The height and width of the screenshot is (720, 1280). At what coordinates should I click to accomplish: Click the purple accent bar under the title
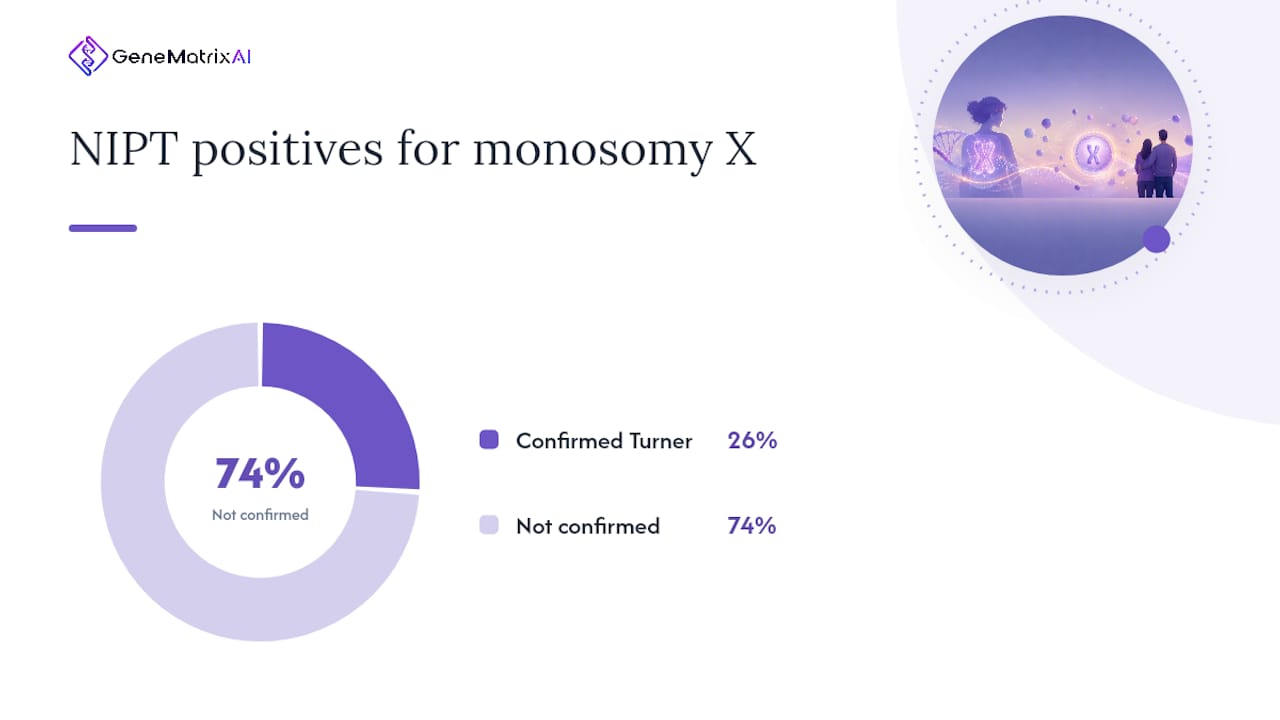tap(103, 228)
